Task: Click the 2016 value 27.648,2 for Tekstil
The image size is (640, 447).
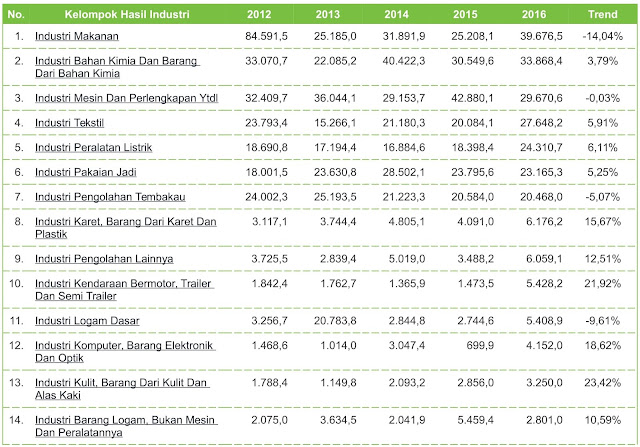Action: [x=541, y=123]
